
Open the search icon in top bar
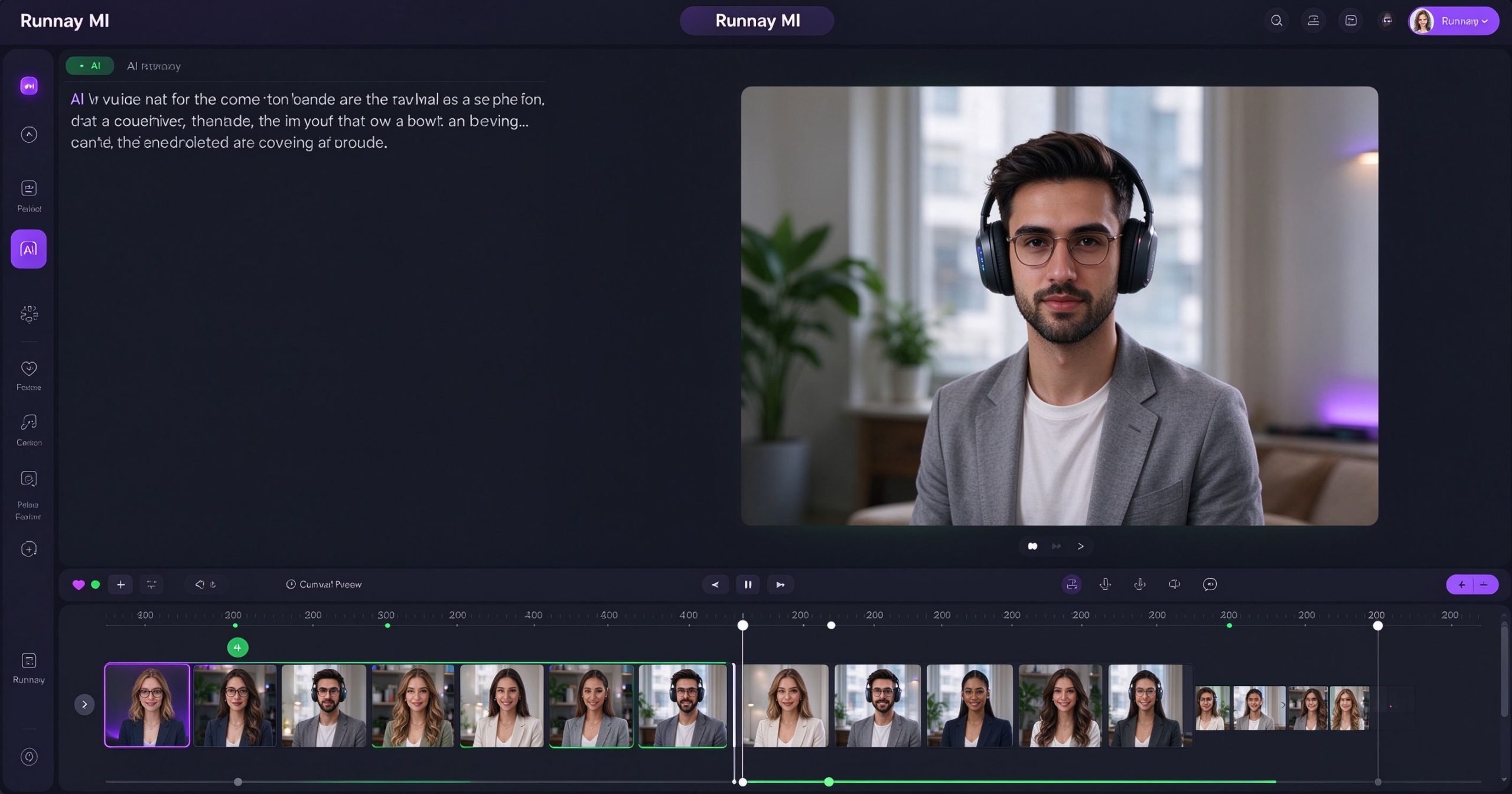click(1276, 21)
